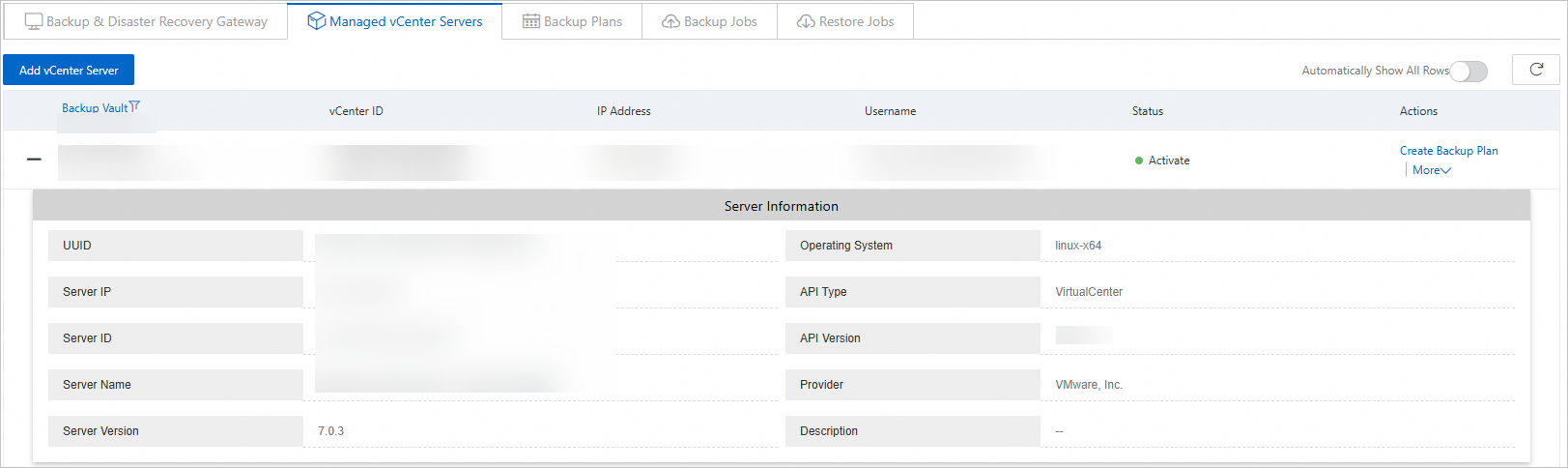The height and width of the screenshot is (468, 1568).
Task: Click the Server Information section header
Action: point(781,206)
